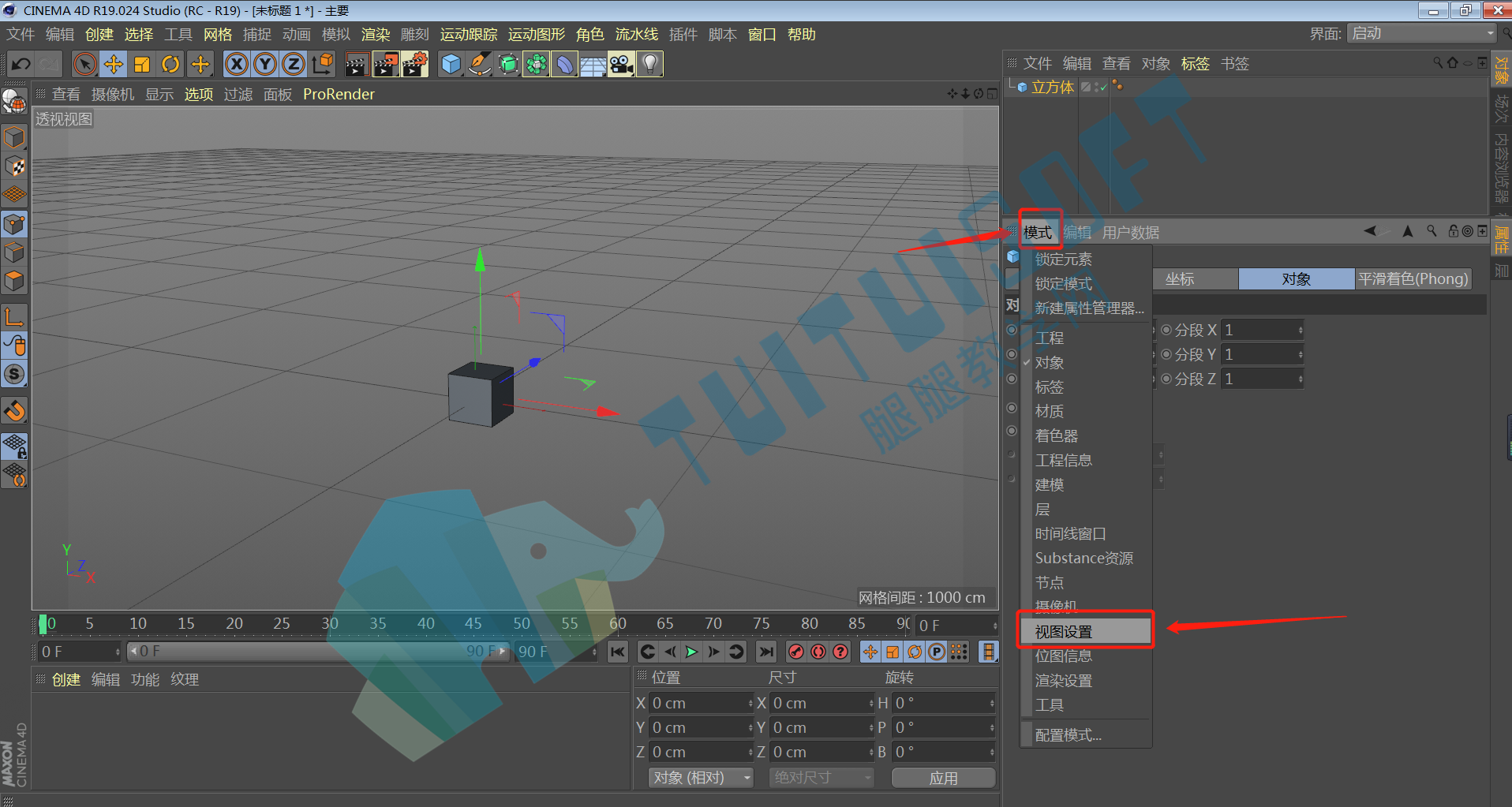Activate the Scale tool in top toolbar
This screenshot has width=1512, height=807.
click(142, 64)
